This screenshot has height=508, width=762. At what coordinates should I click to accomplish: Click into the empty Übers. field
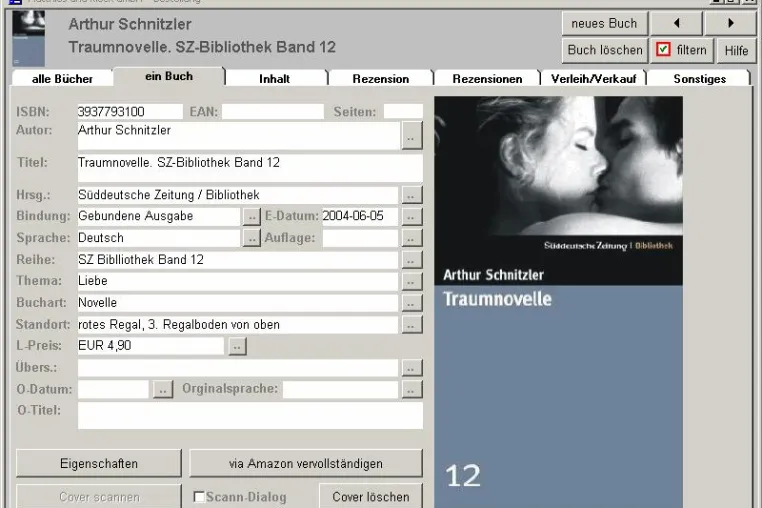click(238, 368)
